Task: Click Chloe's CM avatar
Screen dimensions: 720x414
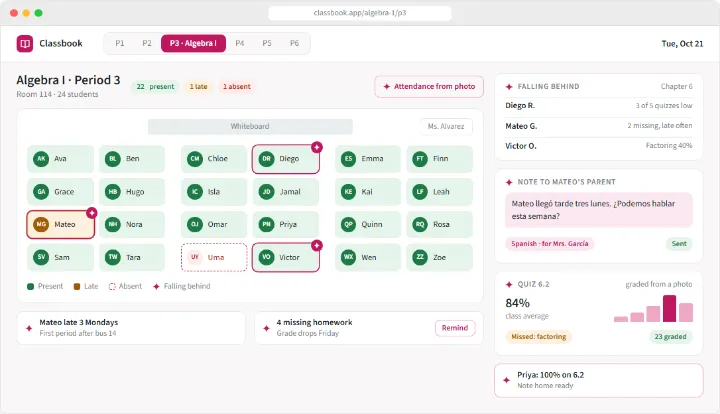Action: (x=195, y=159)
